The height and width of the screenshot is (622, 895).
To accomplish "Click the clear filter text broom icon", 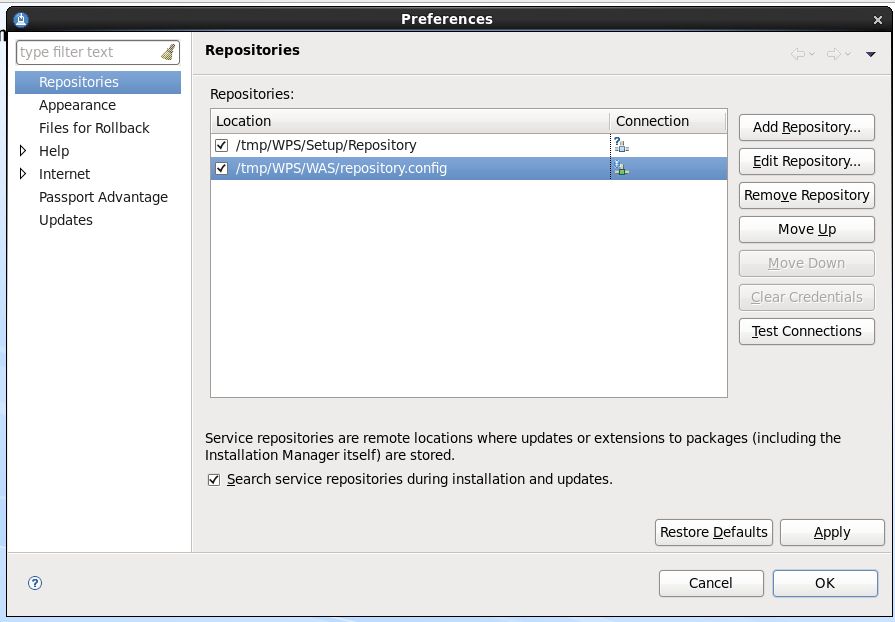I will (167, 52).
